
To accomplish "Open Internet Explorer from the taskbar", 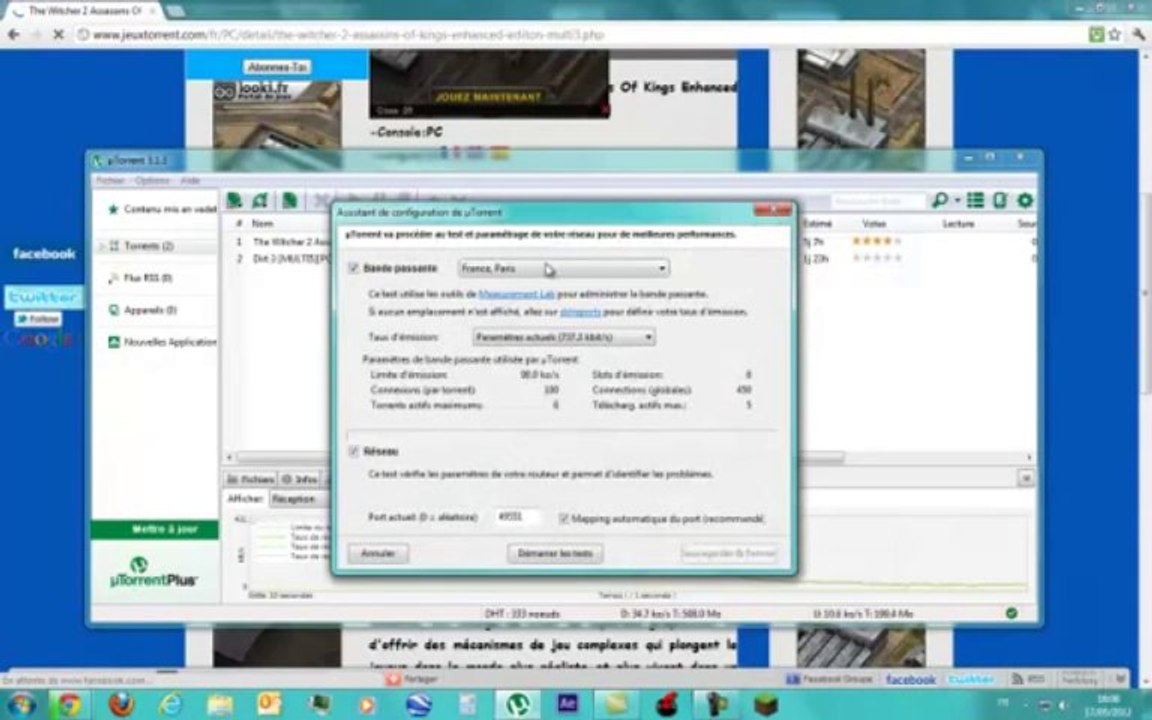I will [x=170, y=705].
